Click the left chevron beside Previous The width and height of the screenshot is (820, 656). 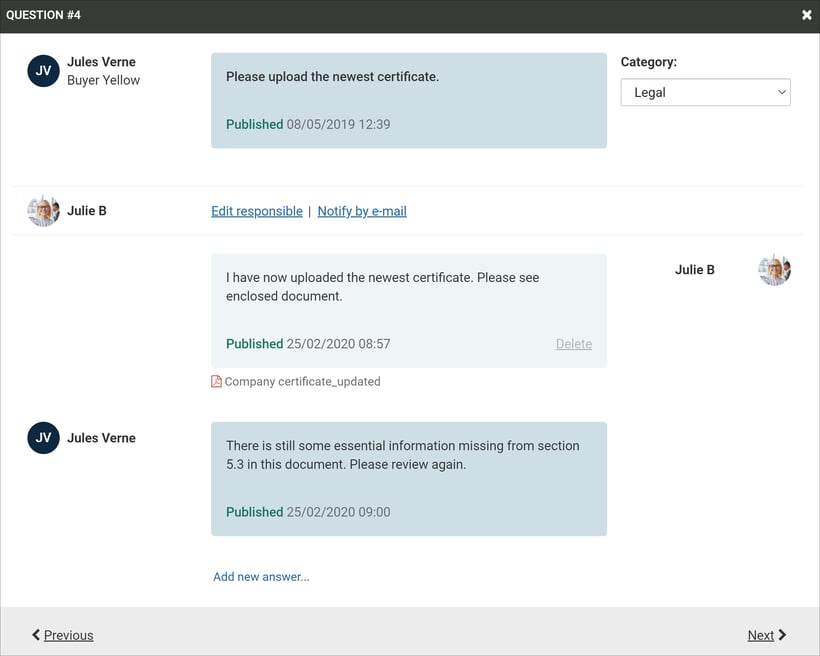35,634
